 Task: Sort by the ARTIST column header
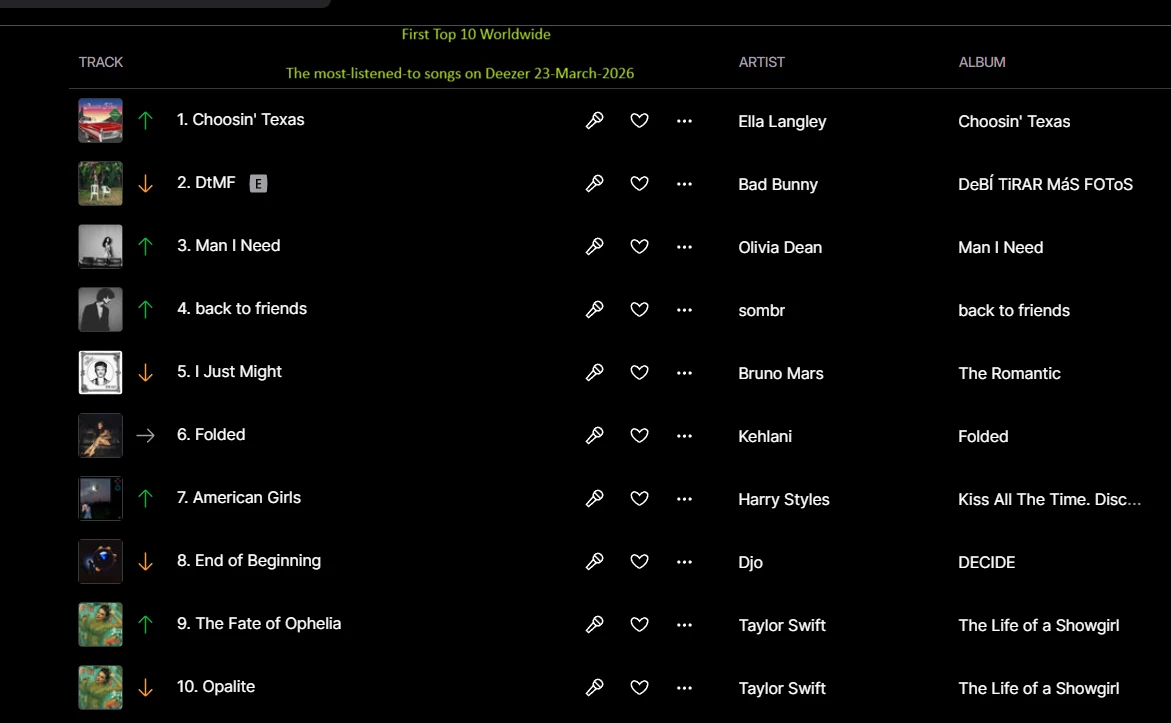[762, 62]
